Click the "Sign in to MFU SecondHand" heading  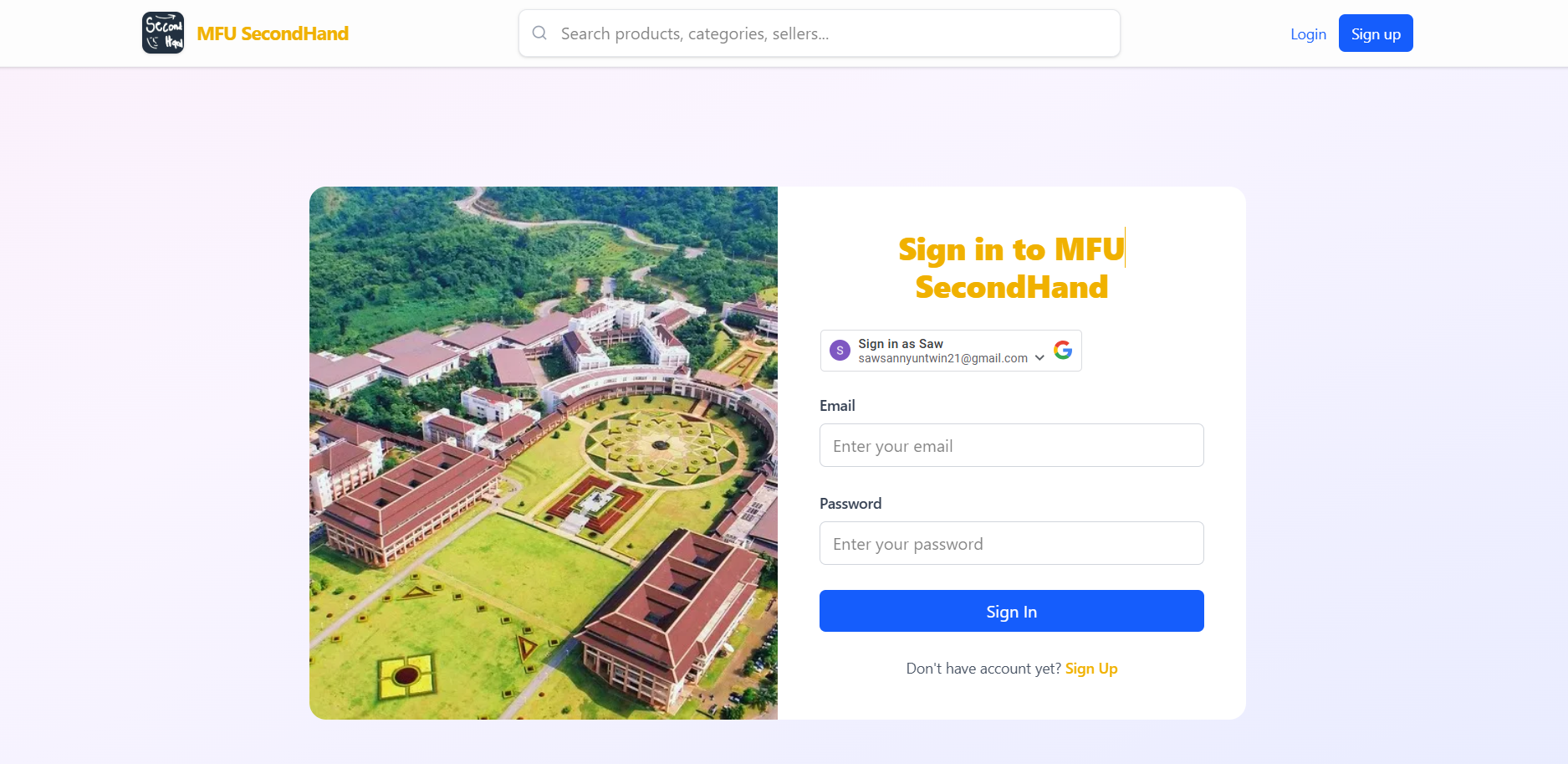(1011, 268)
